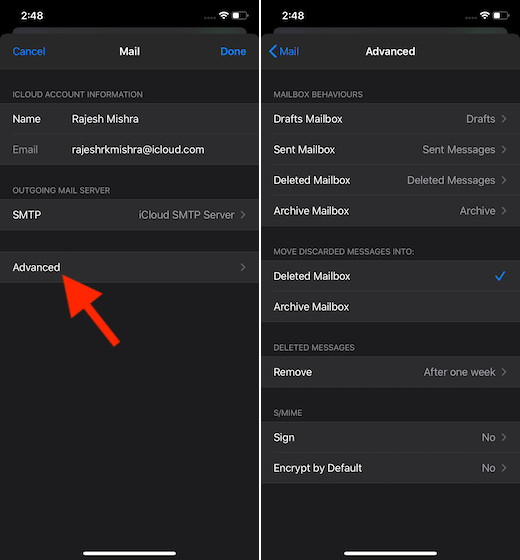
Task: Tap the Wi-Fi icon in left status bar
Action: click(224, 15)
